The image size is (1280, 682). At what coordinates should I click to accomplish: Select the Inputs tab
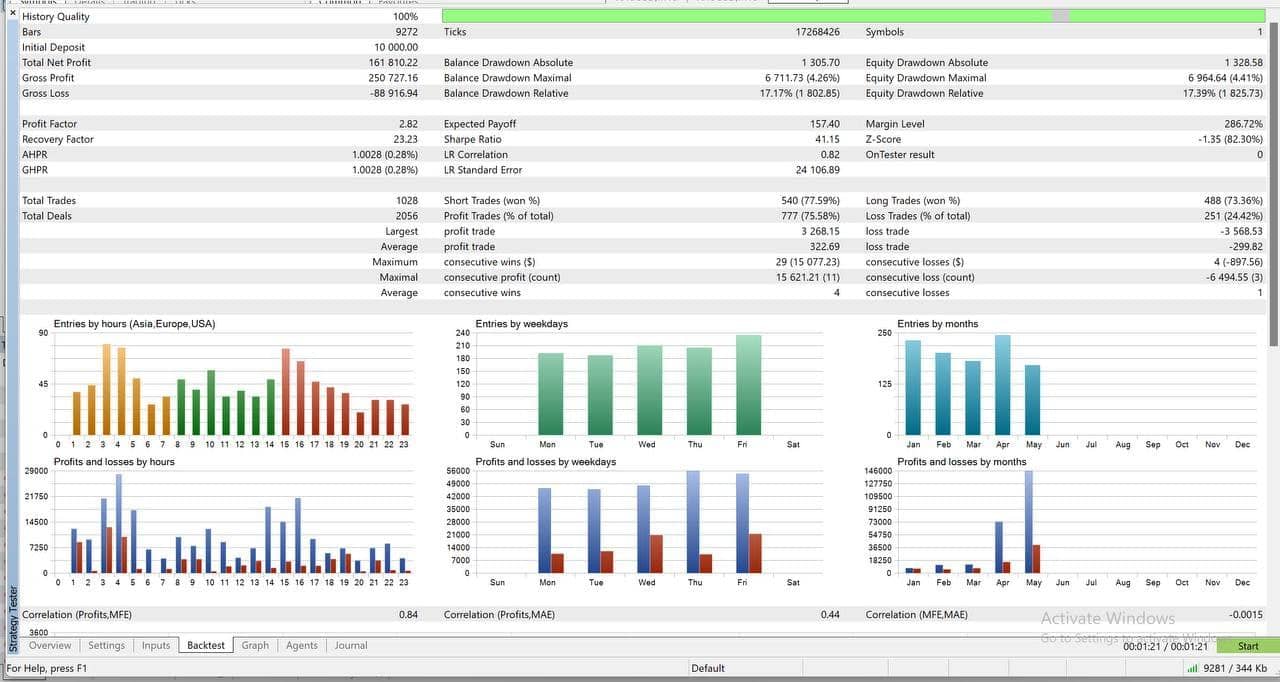[156, 646]
